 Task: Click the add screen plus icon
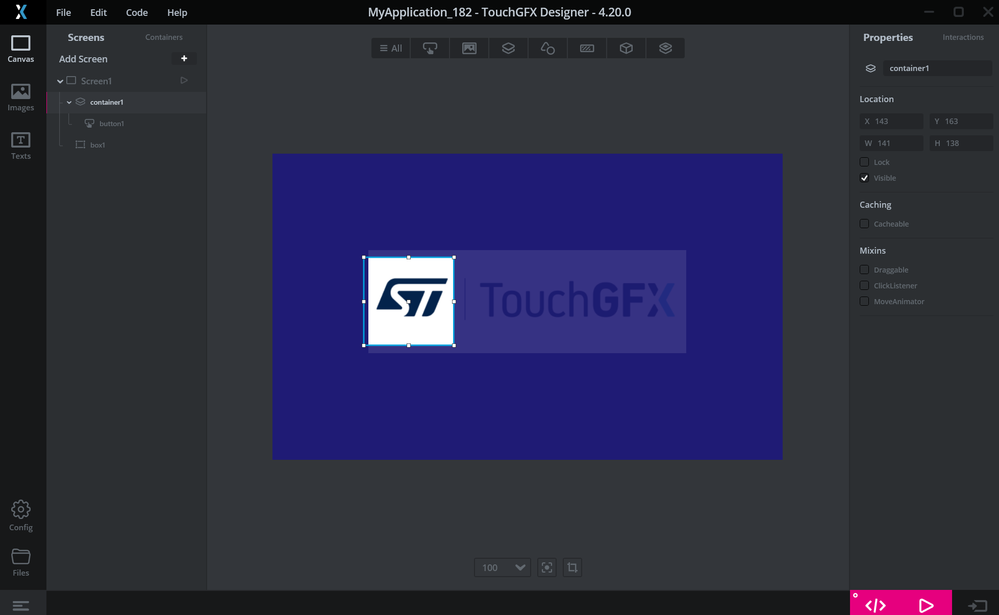pos(184,59)
